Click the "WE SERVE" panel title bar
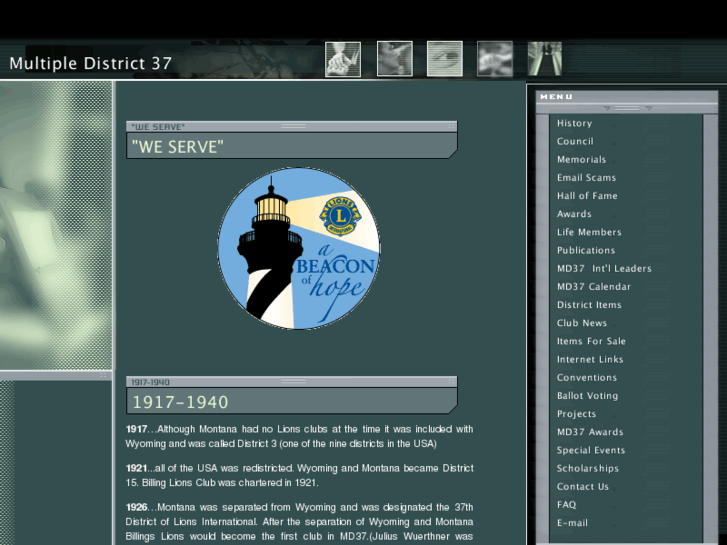This screenshot has height=545, width=727. (x=292, y=127)
